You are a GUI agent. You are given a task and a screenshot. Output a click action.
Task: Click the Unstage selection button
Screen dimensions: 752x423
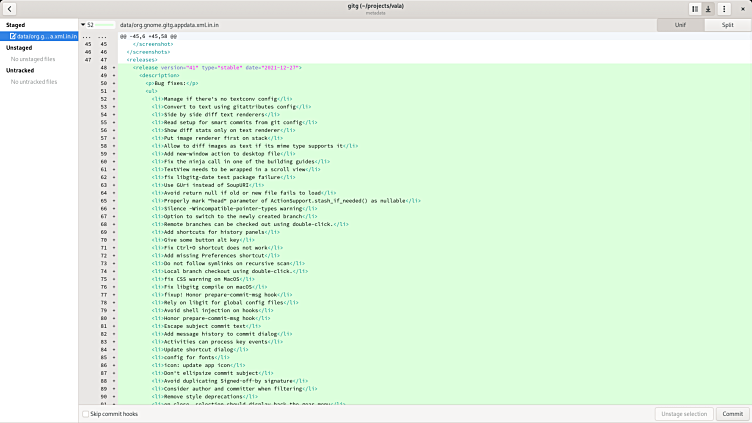coord(685,413)
